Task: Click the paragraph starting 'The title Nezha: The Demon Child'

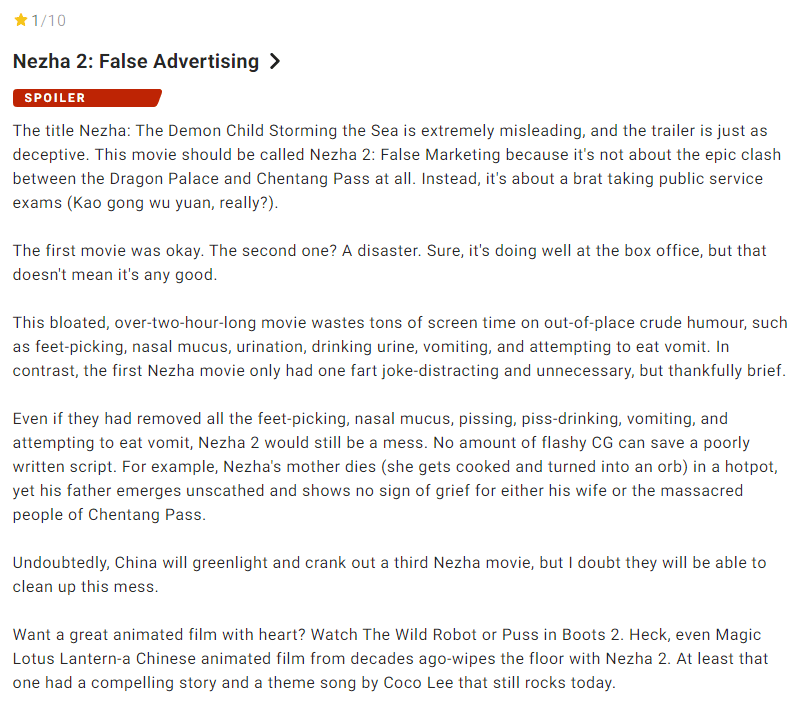Action: [x=397, y=167]
